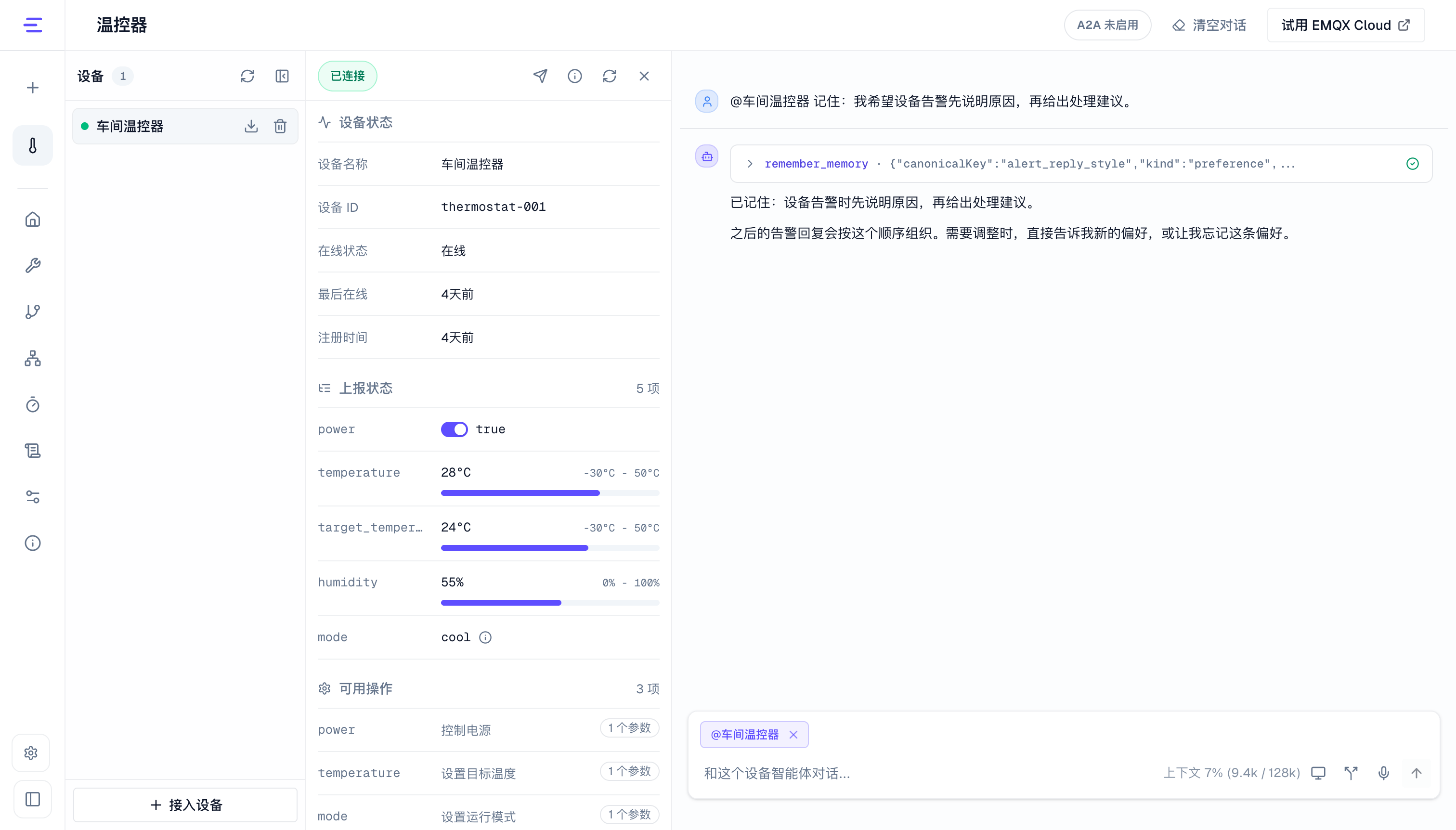Viewport: 1456px width, 830px height.
Task: Click 接入设备 to add device
Action: [x=185, y=804]
